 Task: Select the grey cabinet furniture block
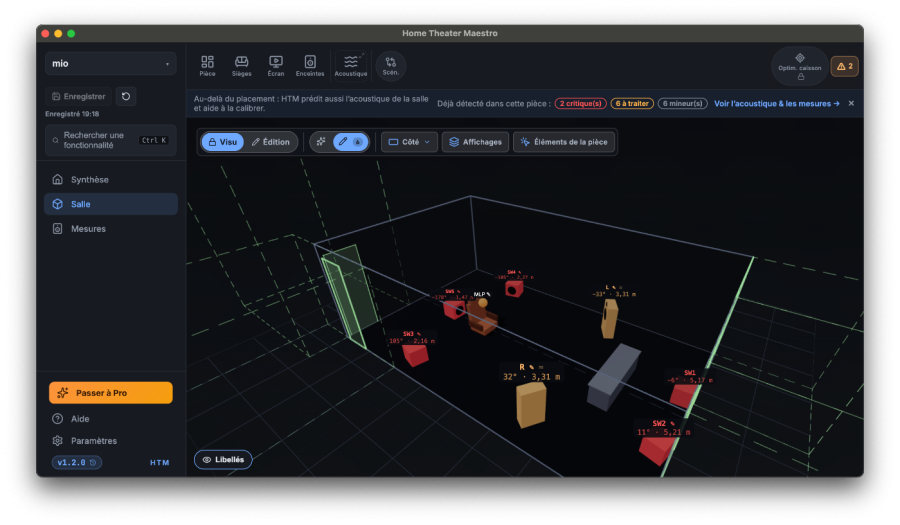coord(613,377)
